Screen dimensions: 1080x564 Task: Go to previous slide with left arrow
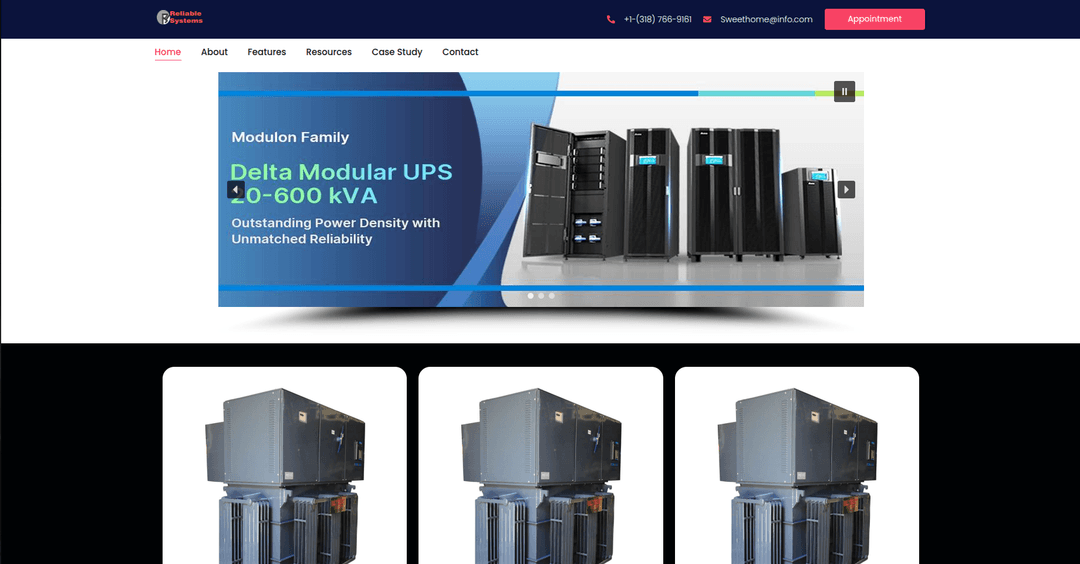236,189
